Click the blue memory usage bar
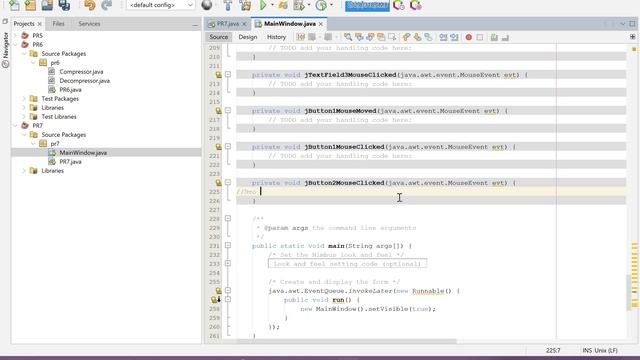The image size is (640, 360). [367, 5]
